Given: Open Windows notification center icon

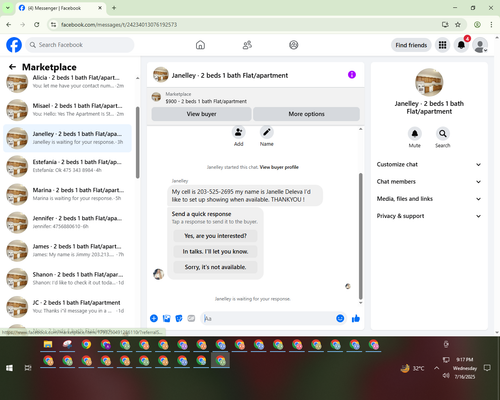Looking at the screenshot, I should tap(487, 368).
